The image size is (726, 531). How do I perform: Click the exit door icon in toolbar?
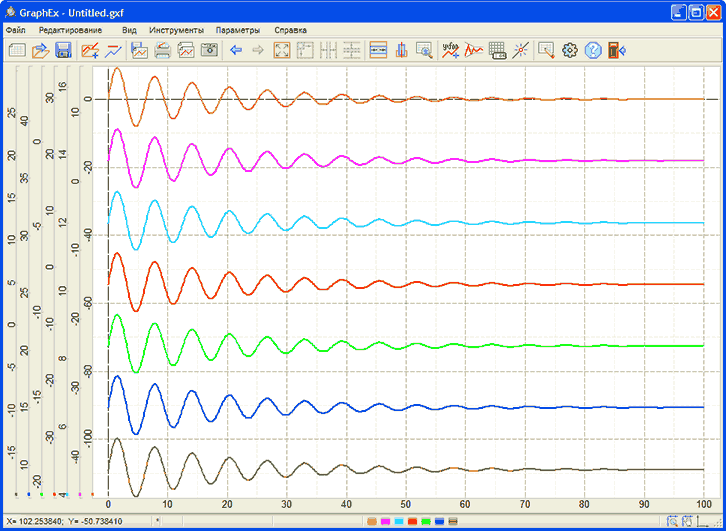point(616,50)
